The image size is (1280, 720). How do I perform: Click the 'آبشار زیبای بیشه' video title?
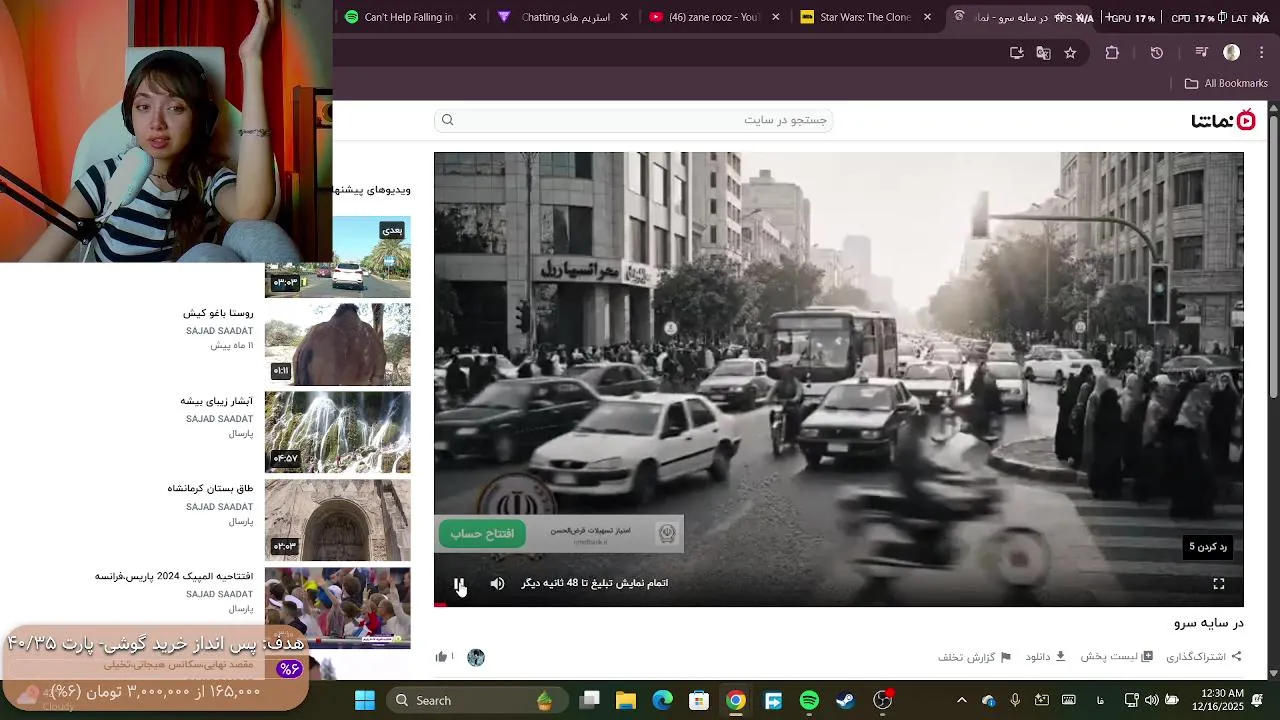(217, 401)
